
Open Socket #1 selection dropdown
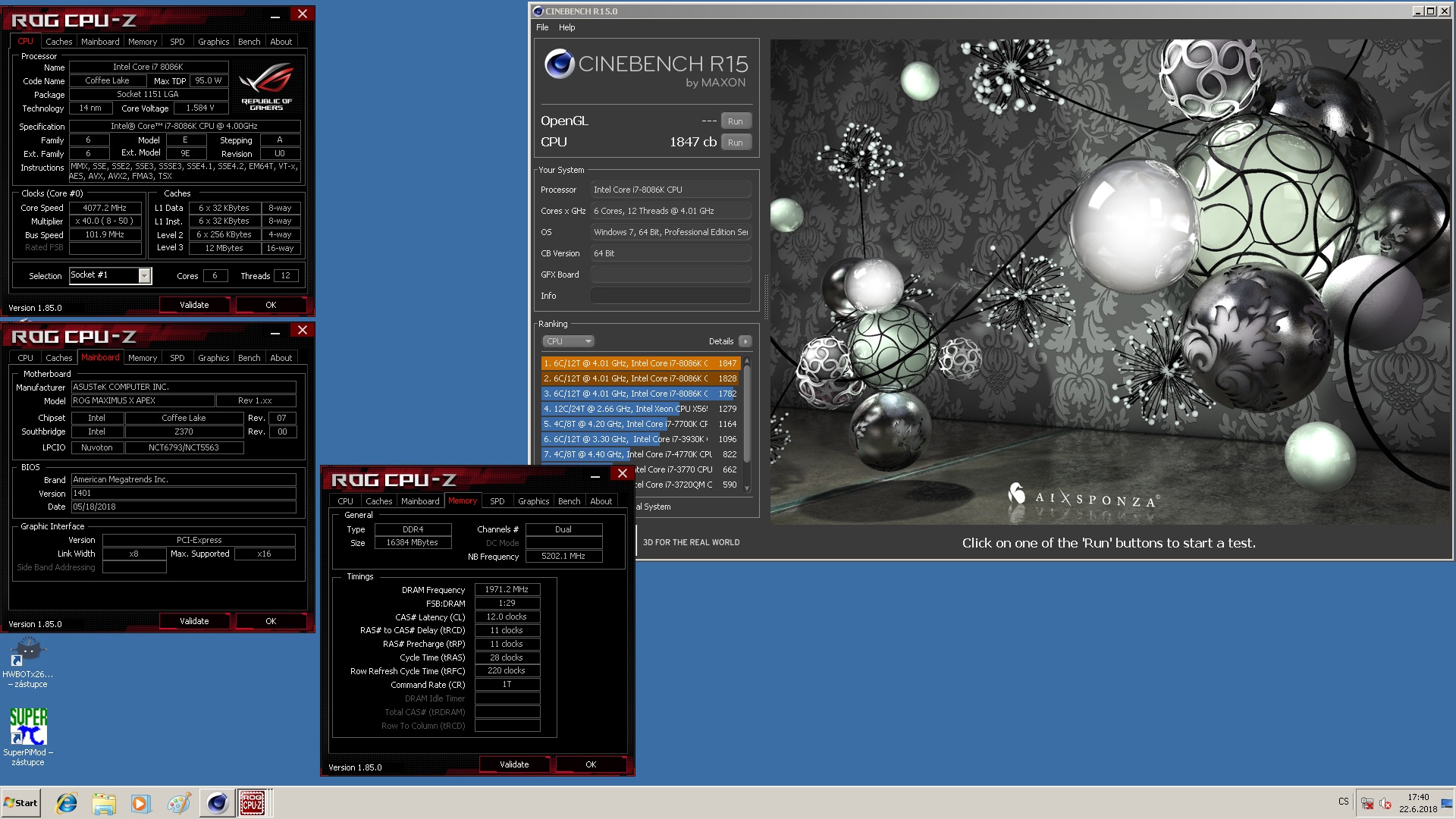point(110,275)
